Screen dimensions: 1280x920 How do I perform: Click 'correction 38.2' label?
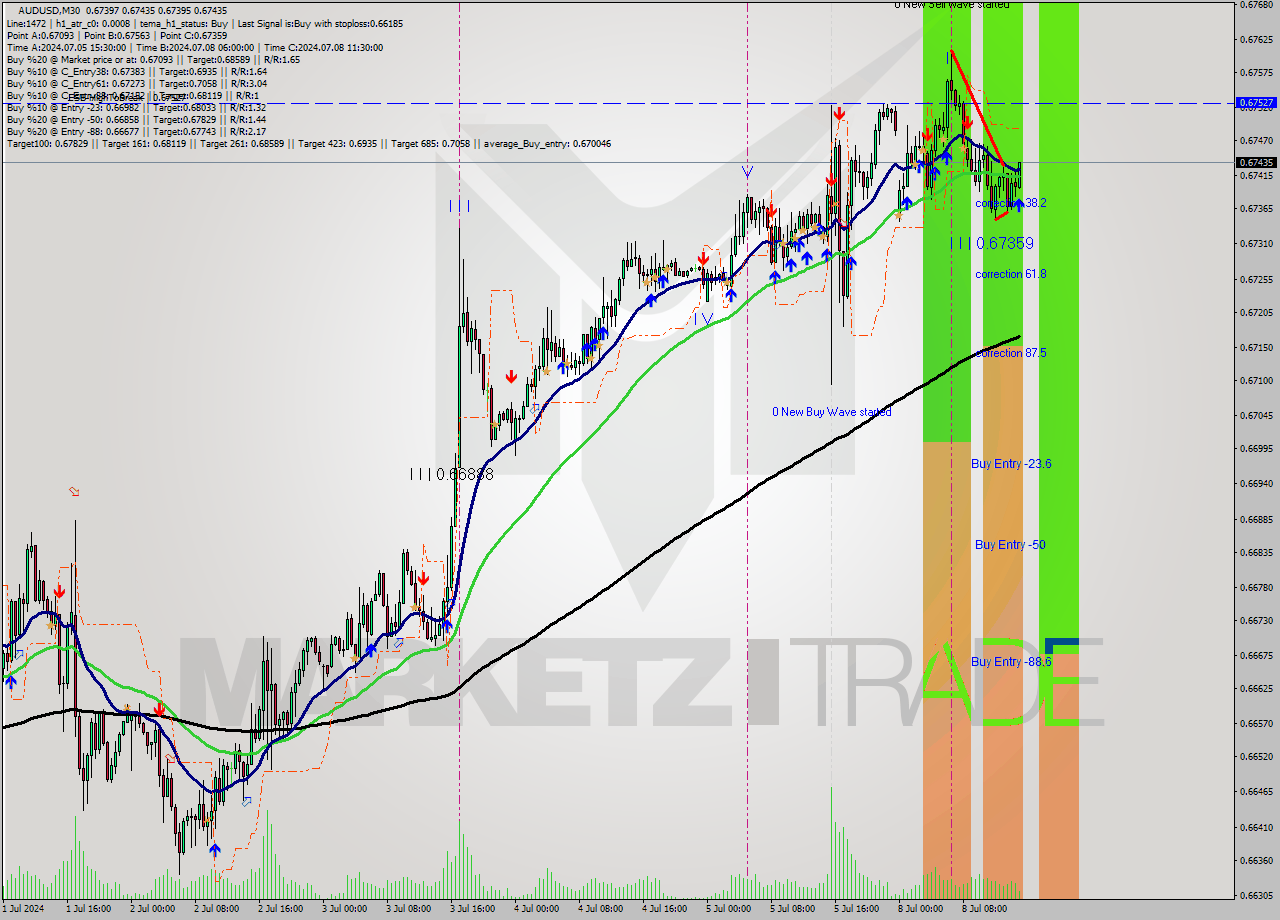(1011, 203)
